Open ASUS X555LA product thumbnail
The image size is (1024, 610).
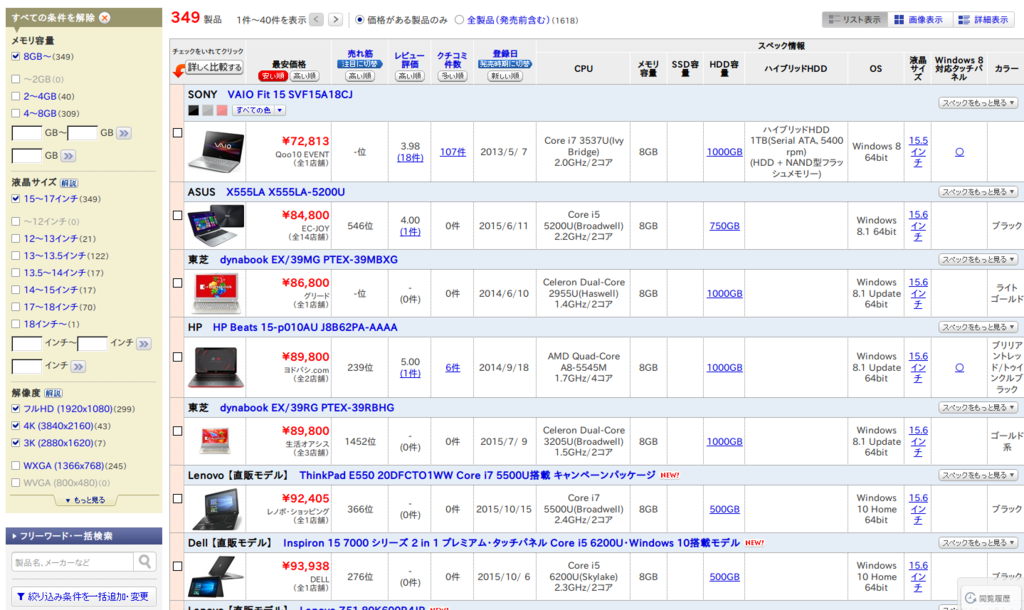click(216, 225)
